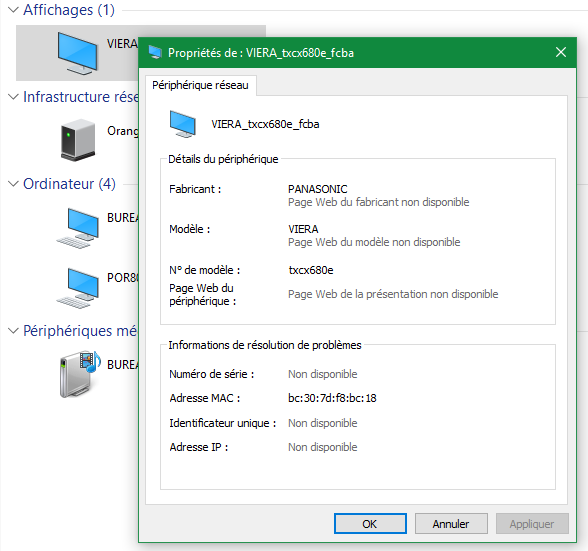Click the VIERA_txcx680e_fcba monitor icon inside dialog
588x551 pixels.
point(183,124)
